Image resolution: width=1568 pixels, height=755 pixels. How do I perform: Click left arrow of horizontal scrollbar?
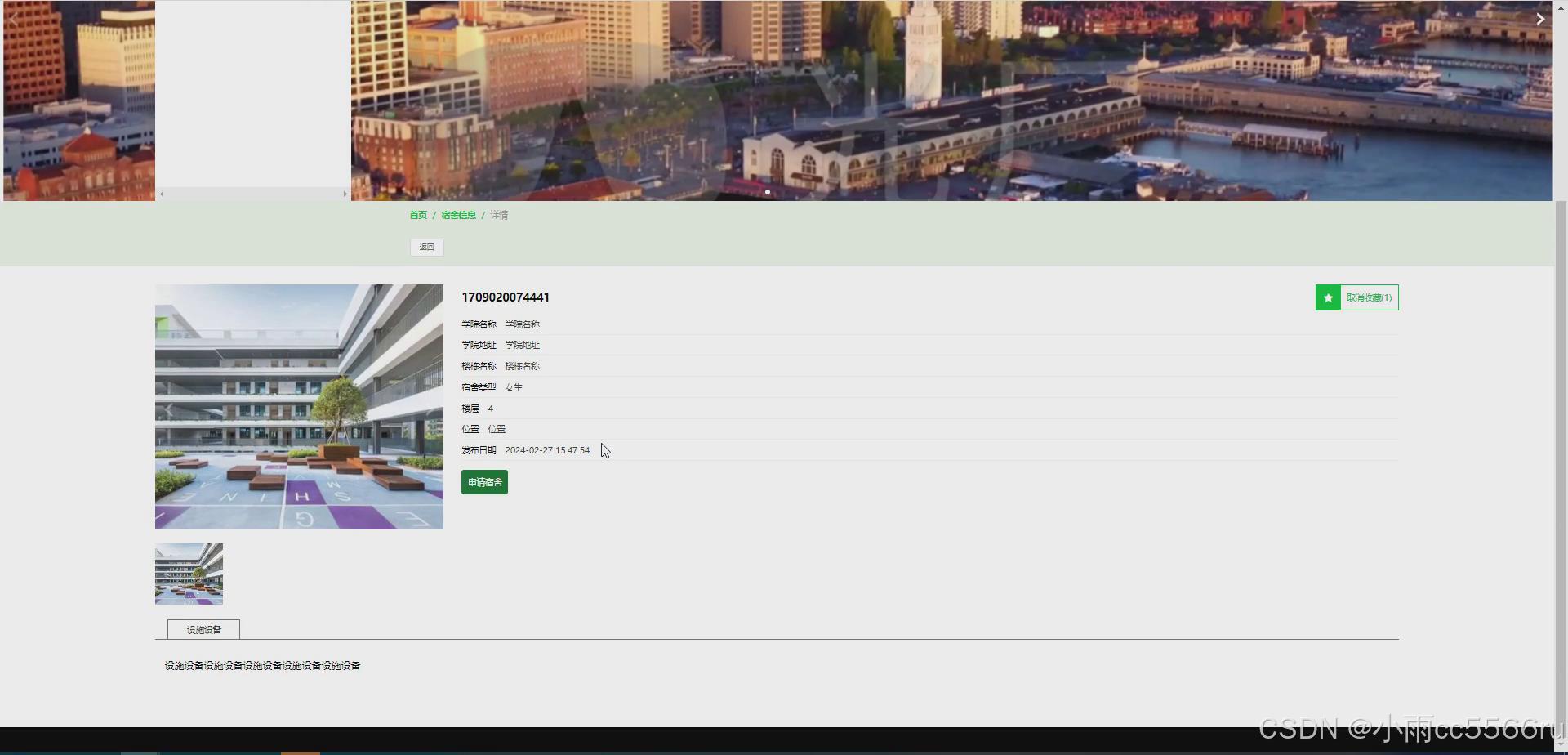[162, 194]
